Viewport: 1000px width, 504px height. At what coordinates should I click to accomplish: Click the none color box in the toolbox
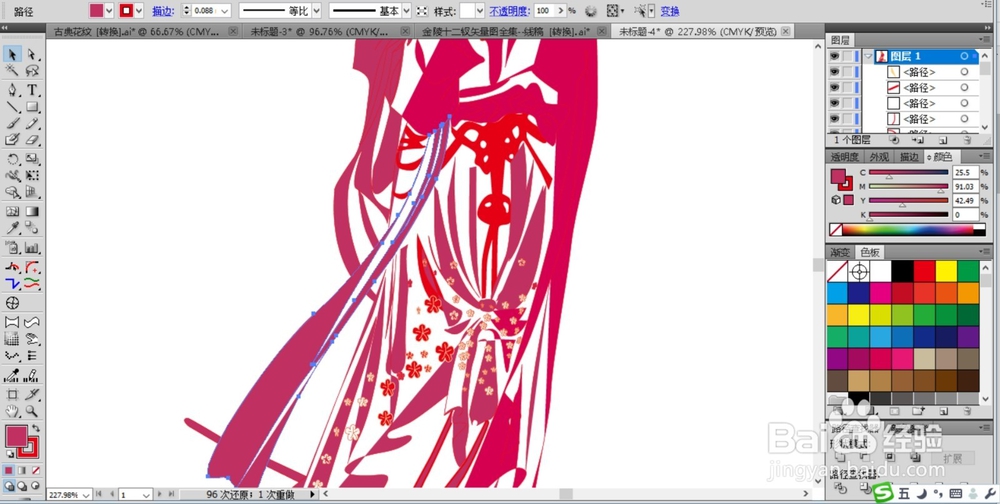(x=36, y=470)
